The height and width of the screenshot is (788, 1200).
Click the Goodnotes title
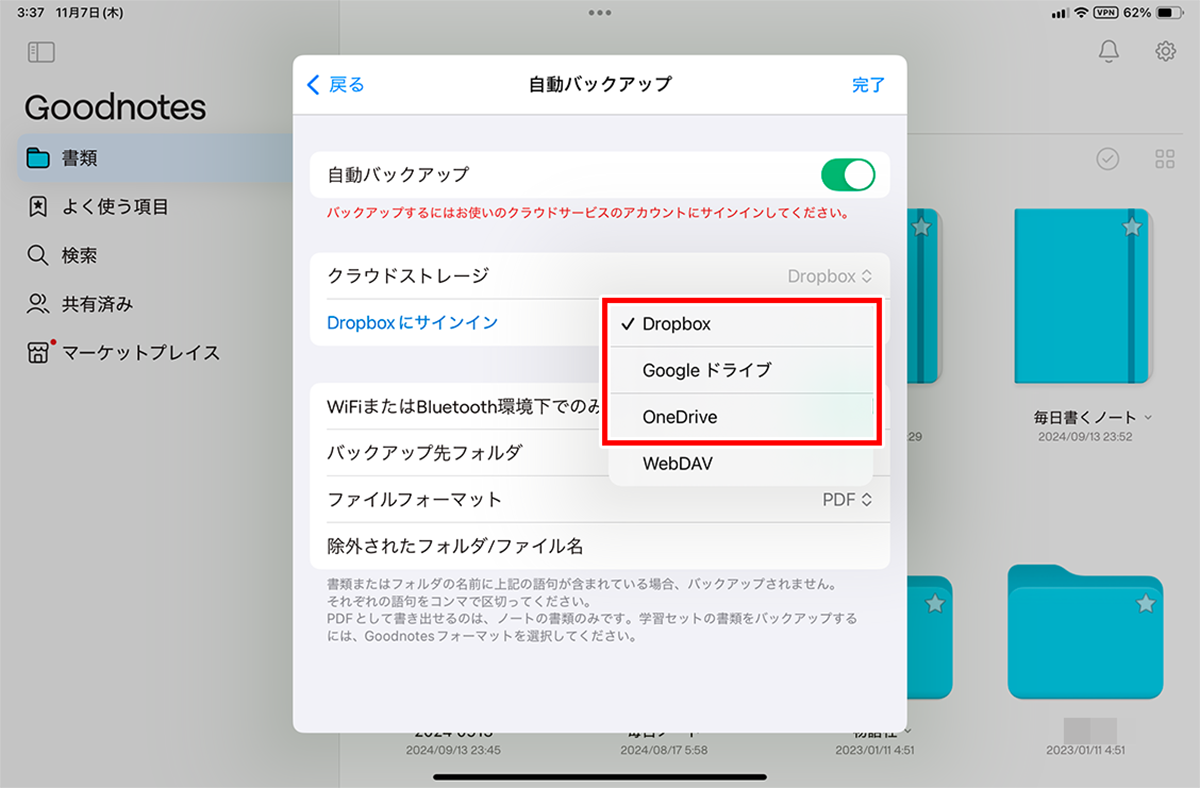tap(115, 107)
